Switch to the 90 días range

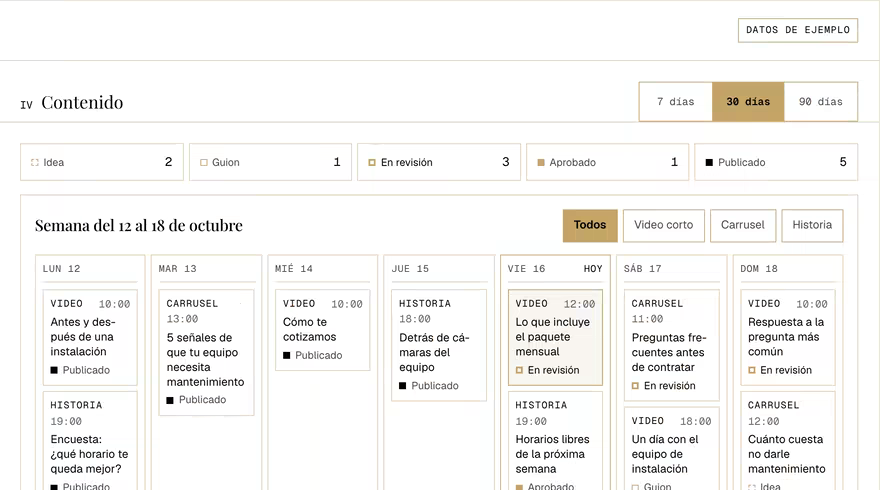821,102
